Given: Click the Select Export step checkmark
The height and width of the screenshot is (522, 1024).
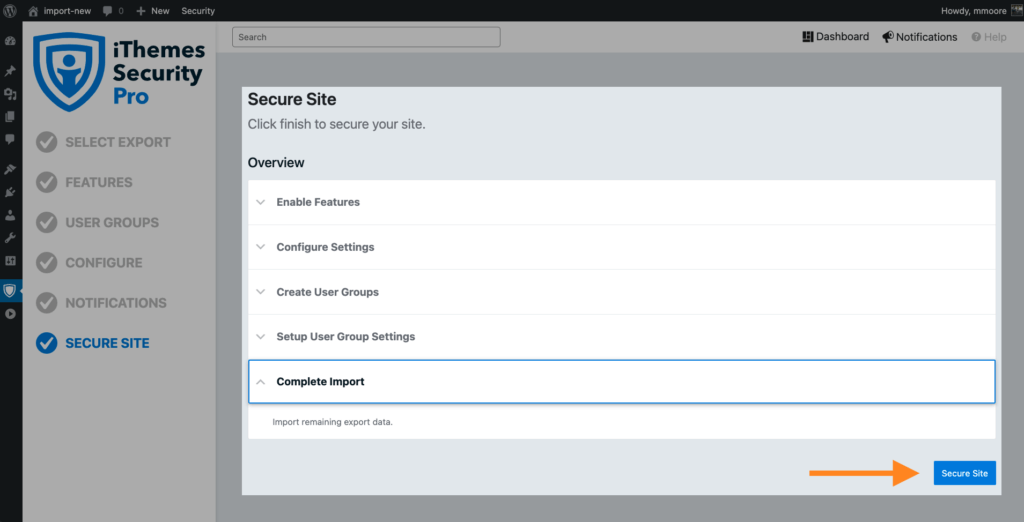Looking at the screenshot, I should tap(46, 142).
